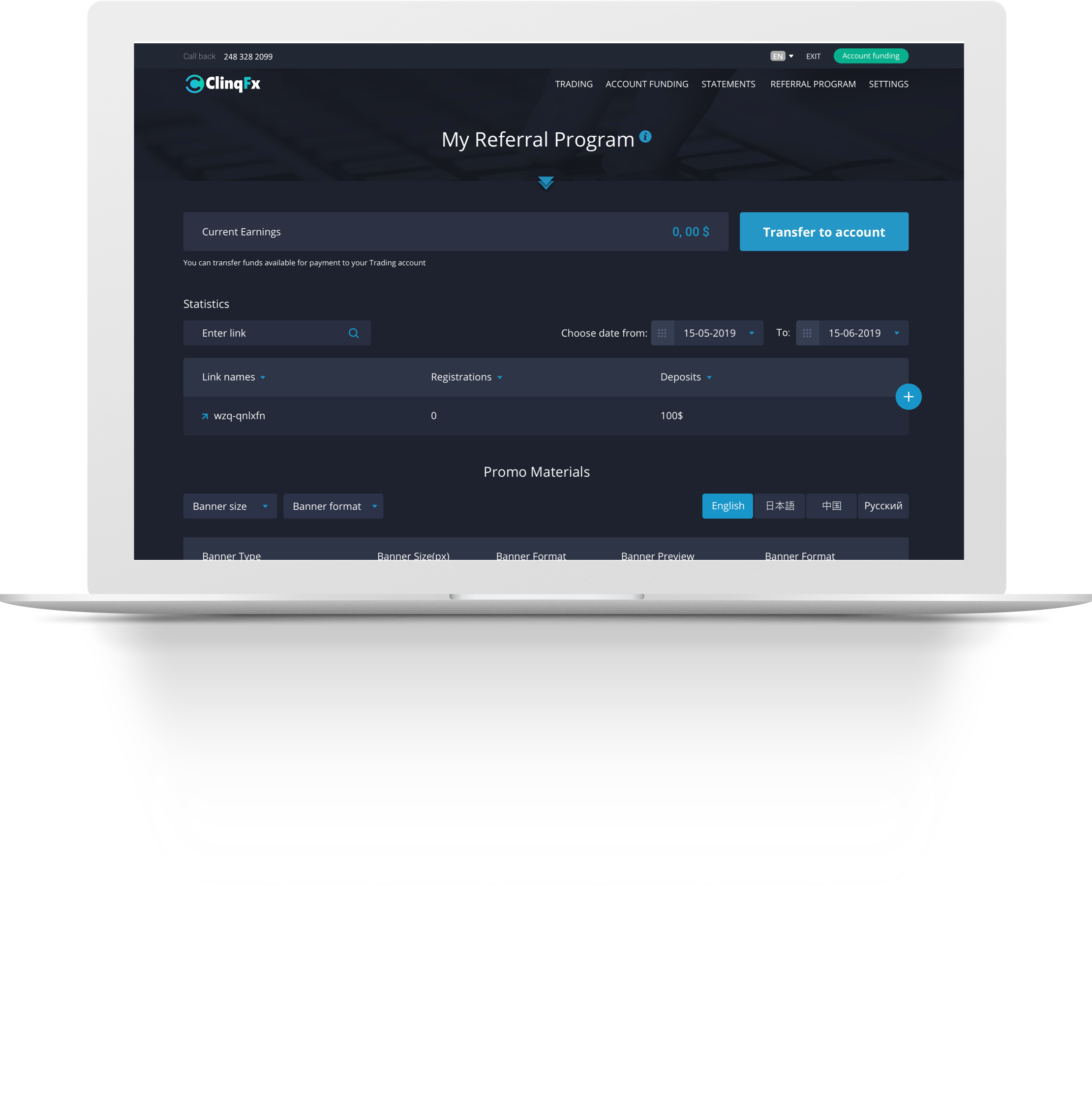
Task: Select the STATEMENTS menu item
Action: [x=727, y=83]
